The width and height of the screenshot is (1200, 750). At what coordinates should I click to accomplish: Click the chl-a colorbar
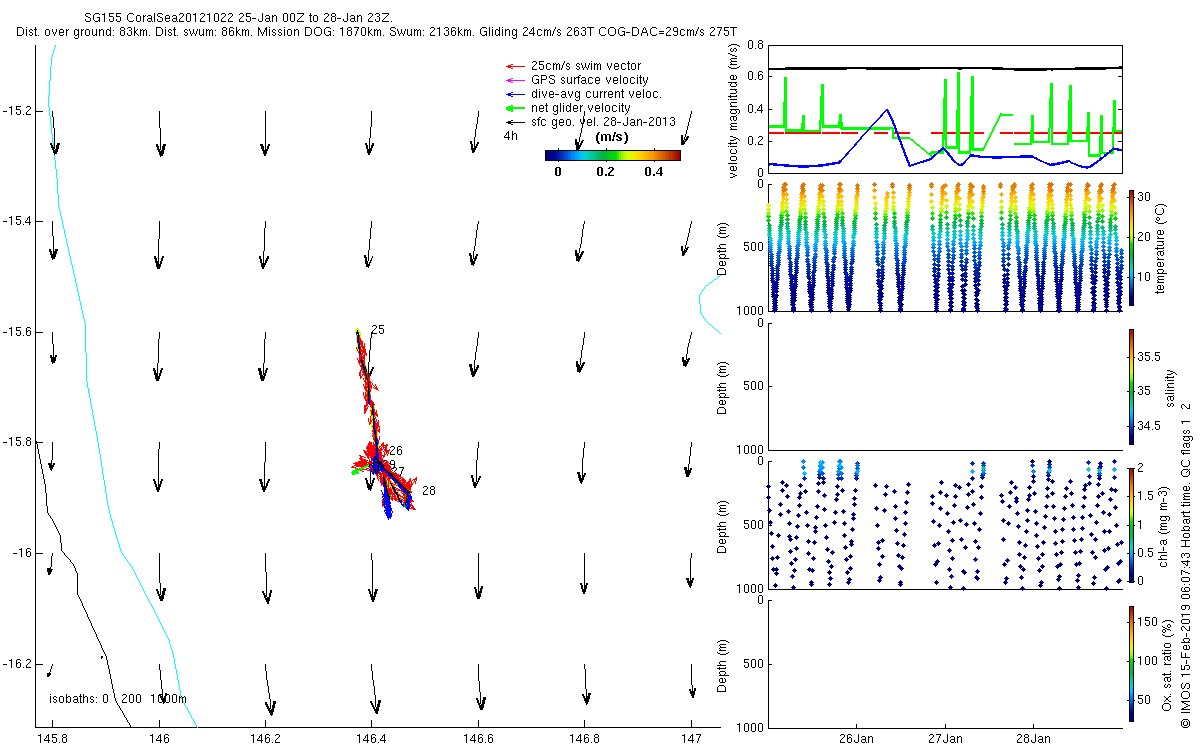point(1131,524)
